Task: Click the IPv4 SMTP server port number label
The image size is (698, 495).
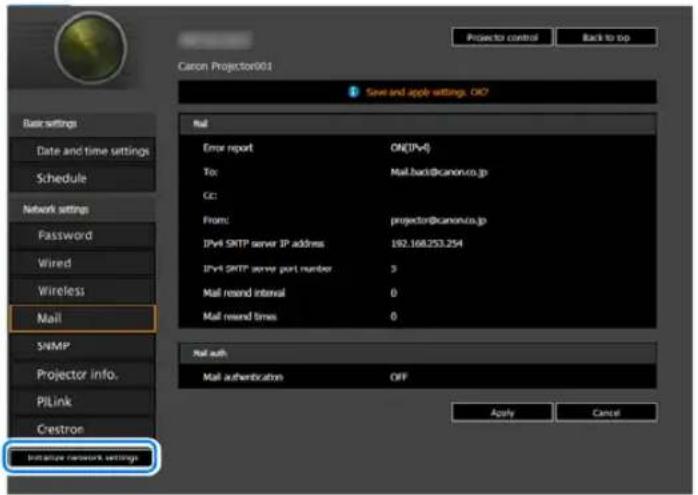Action: click(267, 268)
